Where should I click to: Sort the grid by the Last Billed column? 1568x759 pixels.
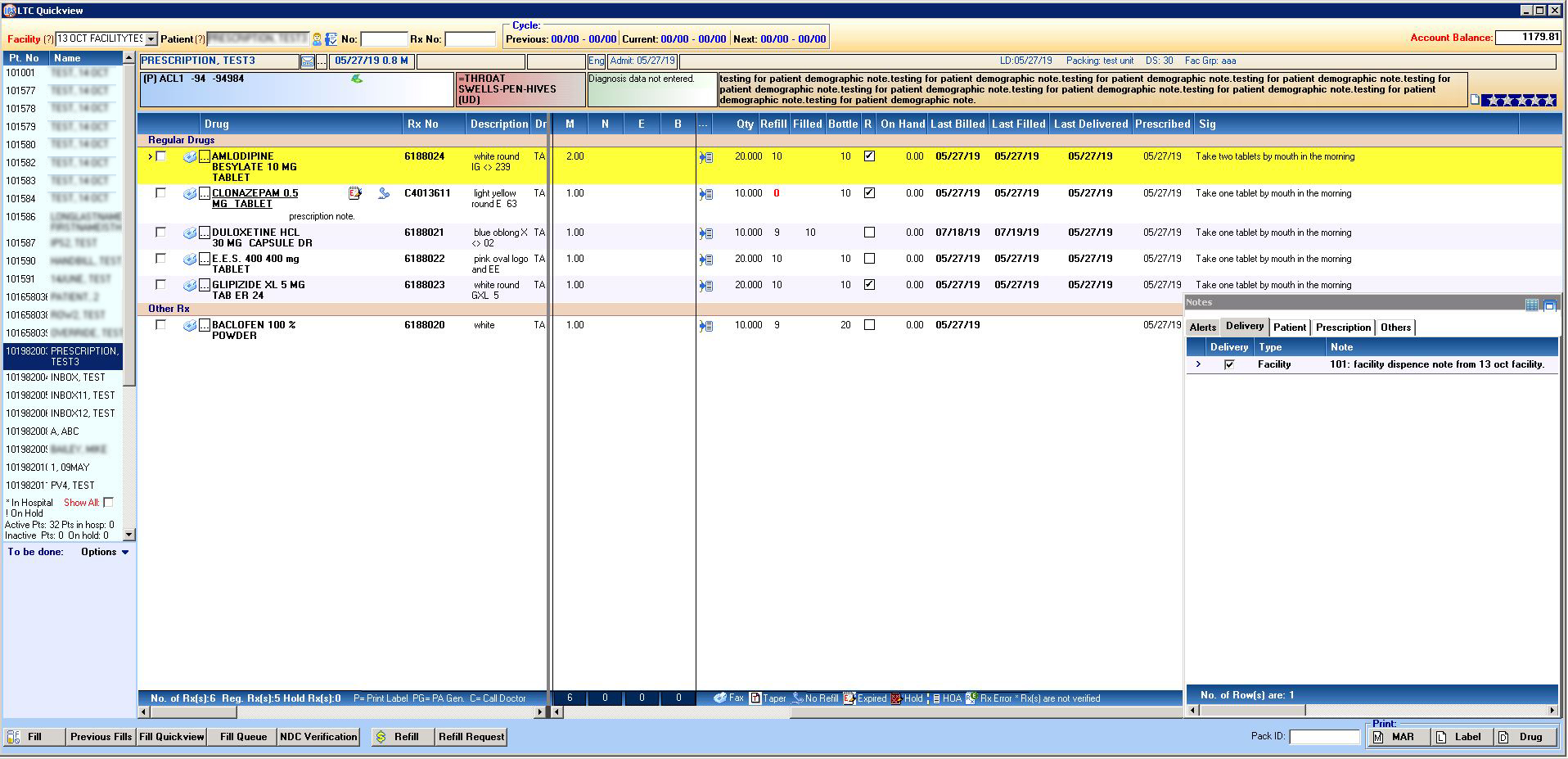click(x=957, y=124)
